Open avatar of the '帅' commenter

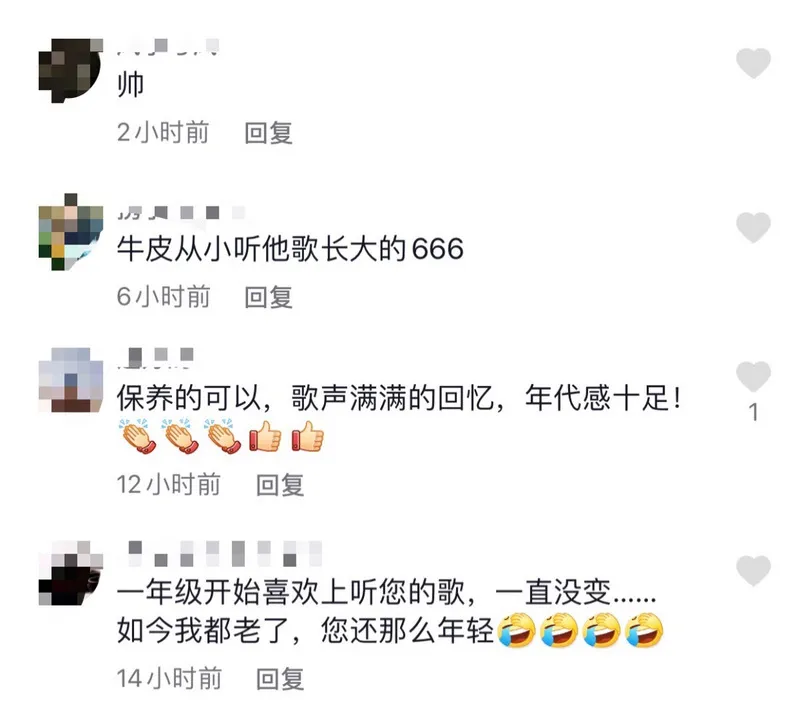point(70,70)
